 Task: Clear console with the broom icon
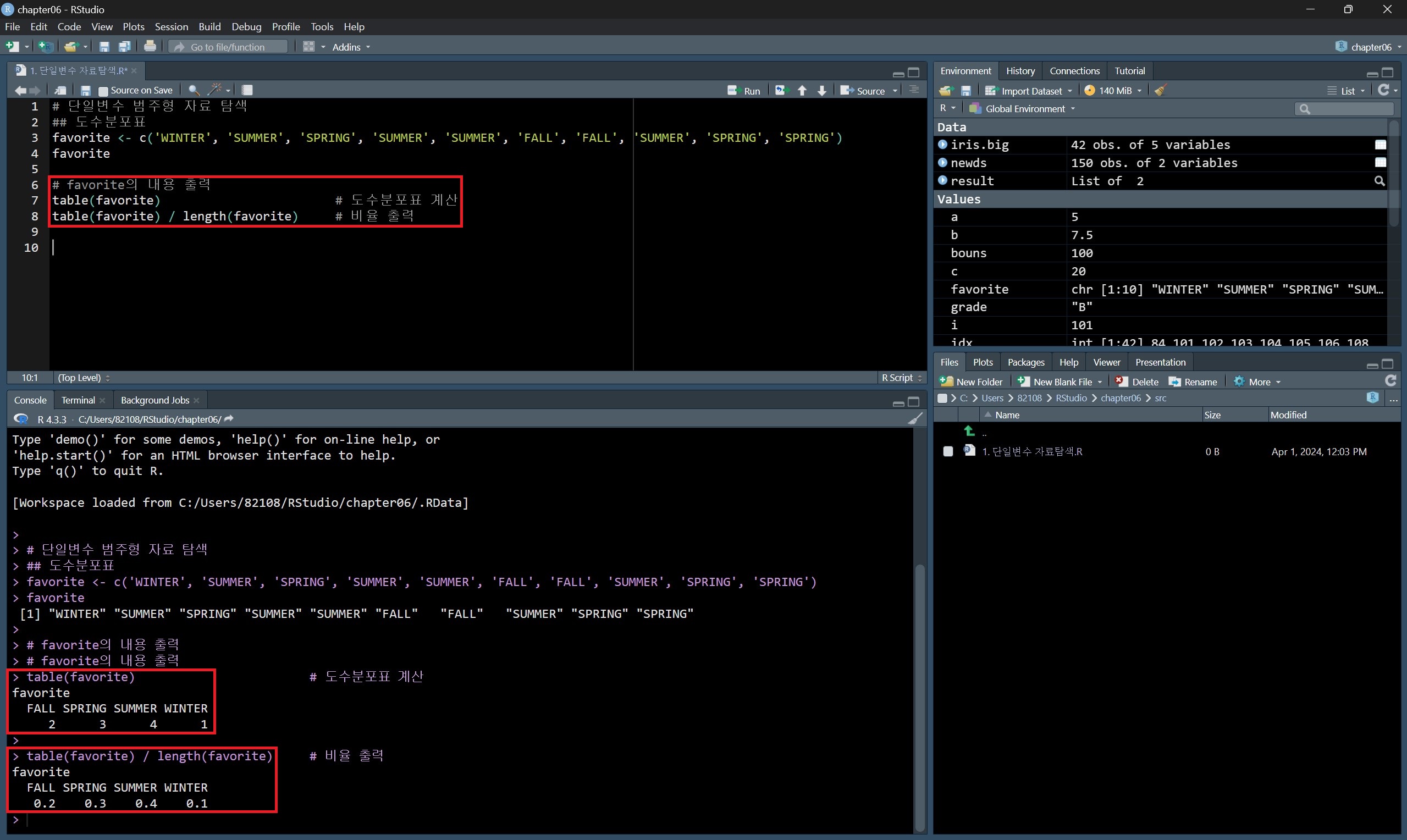click(914, 419)
